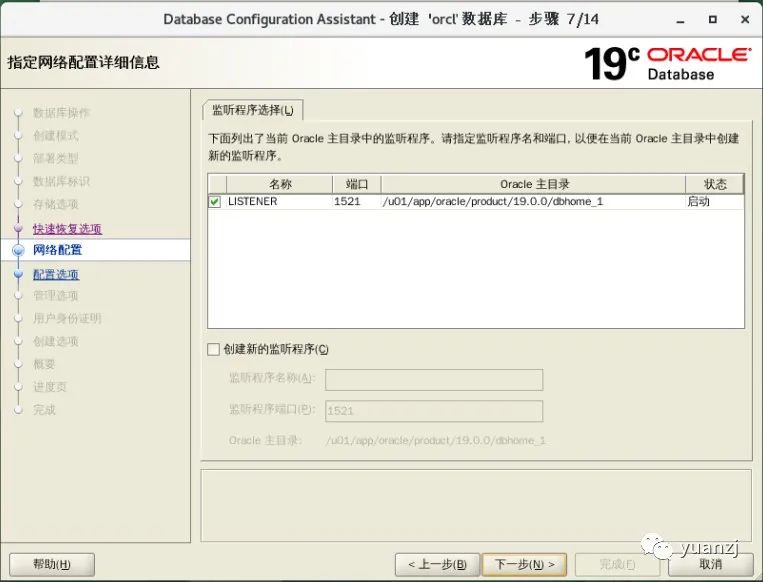Click the 配置选项 step bullet icon
The width and height of the screenshot is (763, 582).
(x=18, y=274)
